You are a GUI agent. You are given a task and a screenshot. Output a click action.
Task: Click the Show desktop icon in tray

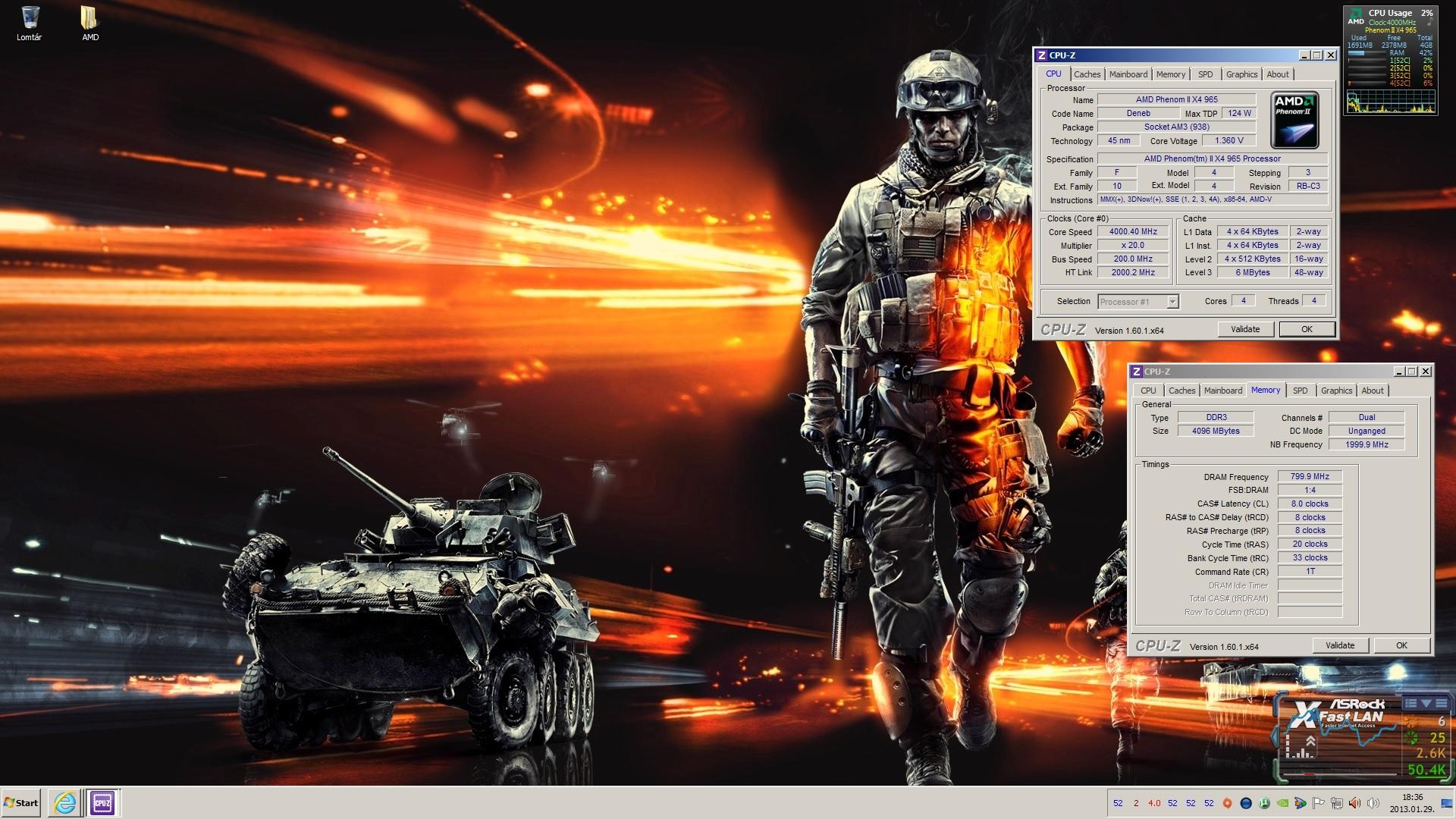point(1447,803)
